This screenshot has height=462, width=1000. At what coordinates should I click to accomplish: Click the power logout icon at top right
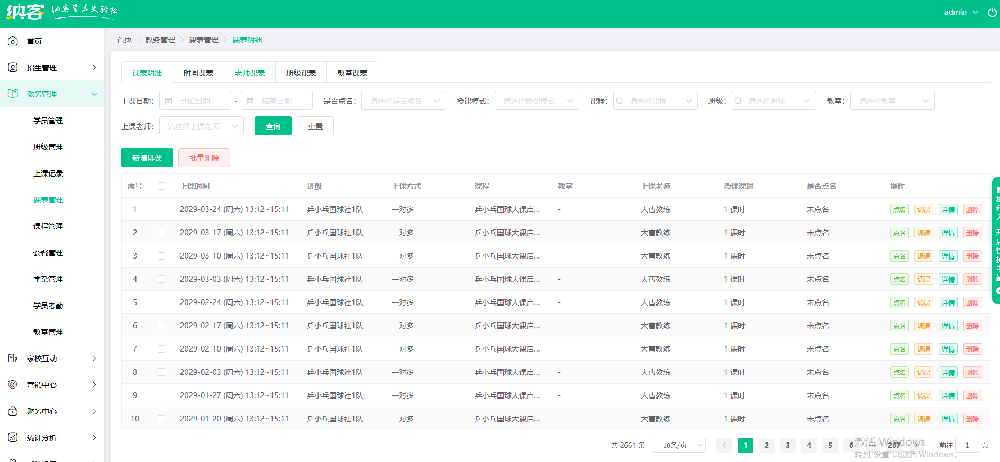point(990,12)
